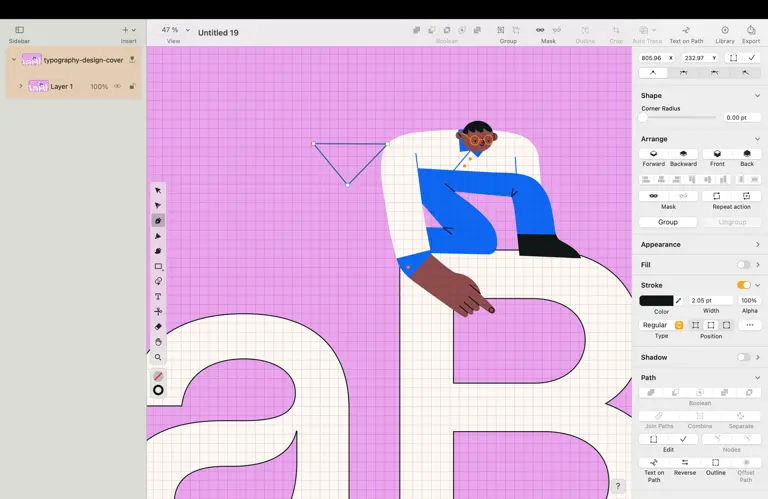Expand the typography-design-cover artboard row

click(14, 60)
